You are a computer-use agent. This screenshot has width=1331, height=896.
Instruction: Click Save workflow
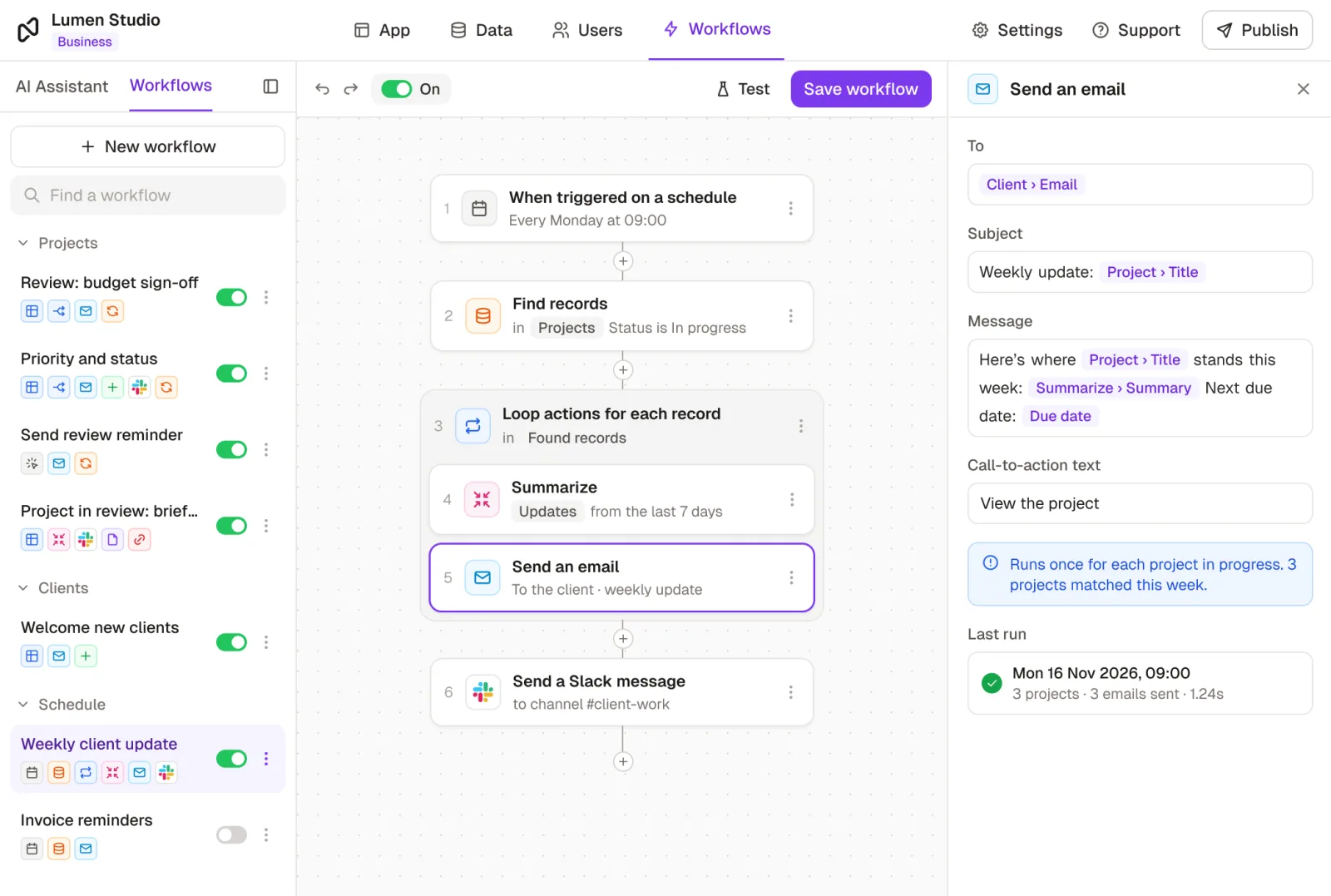860,89
